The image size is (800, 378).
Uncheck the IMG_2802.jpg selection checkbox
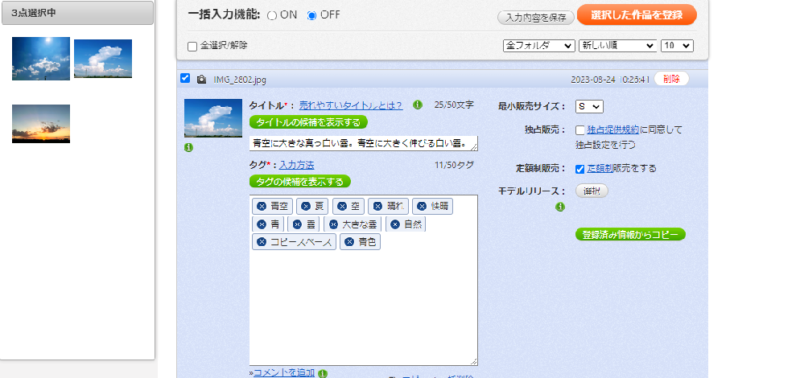pyautogui.click(x=185, y=78)
